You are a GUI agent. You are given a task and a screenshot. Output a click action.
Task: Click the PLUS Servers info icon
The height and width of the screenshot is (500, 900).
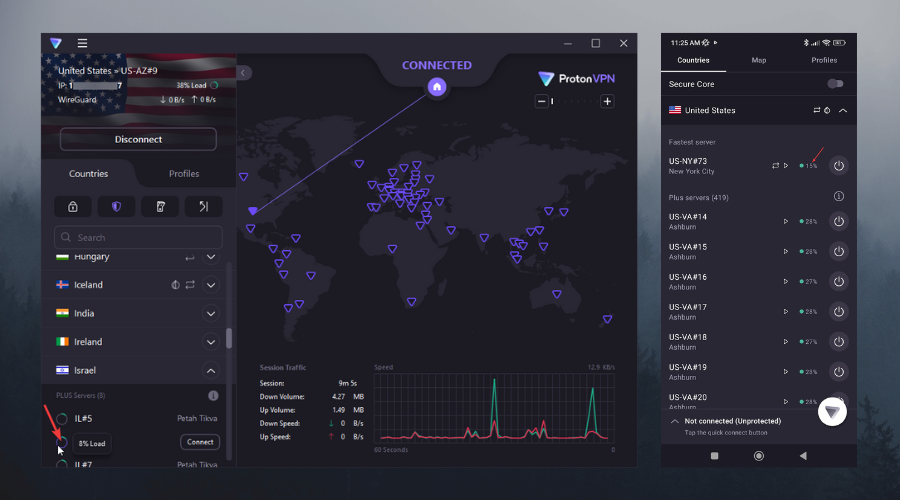click(212, 396)
